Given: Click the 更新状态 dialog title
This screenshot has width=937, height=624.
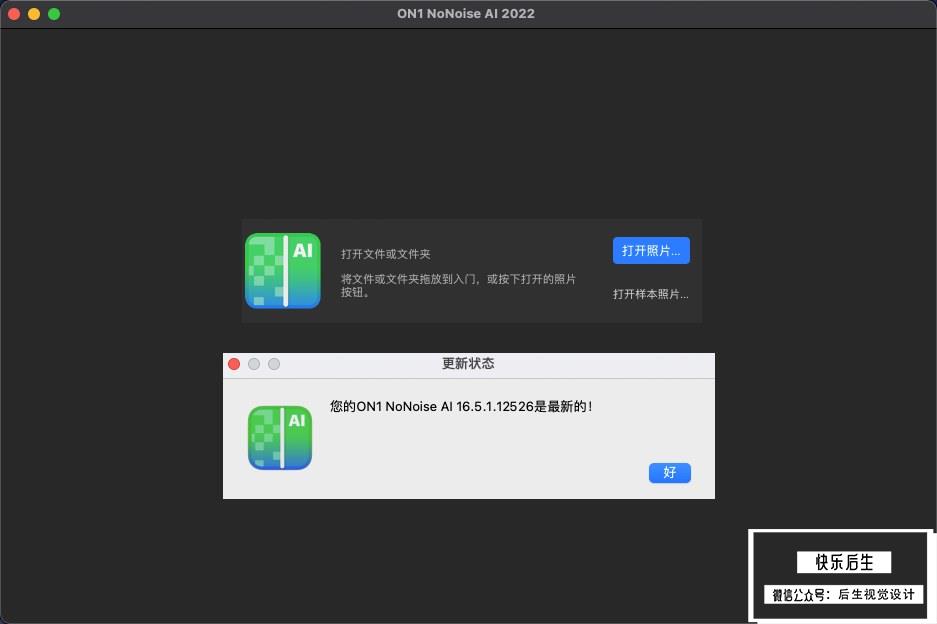Looking at the screenshot, I should (468, 363).
